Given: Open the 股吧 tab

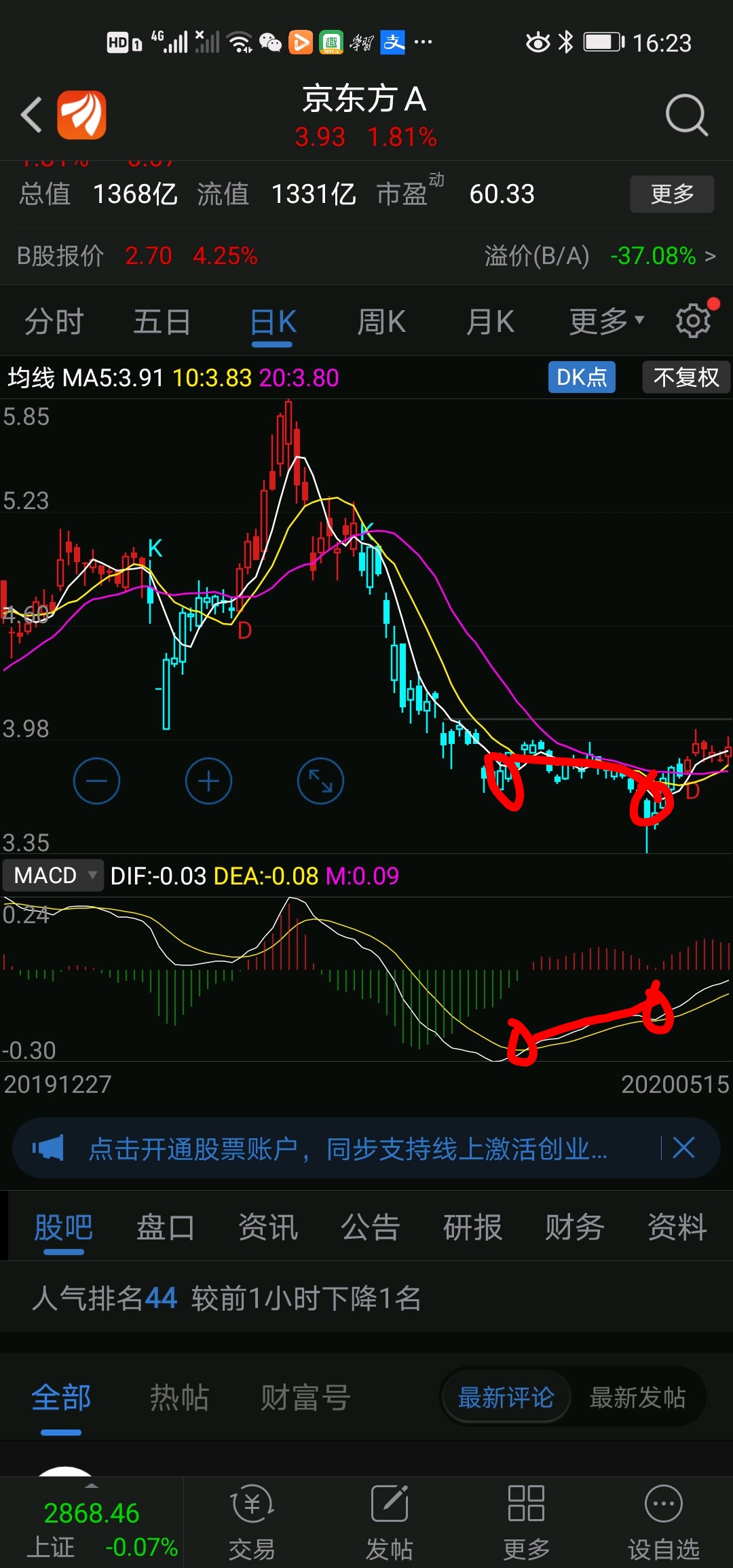Looking at the screenshot, I should point(63,1227).
